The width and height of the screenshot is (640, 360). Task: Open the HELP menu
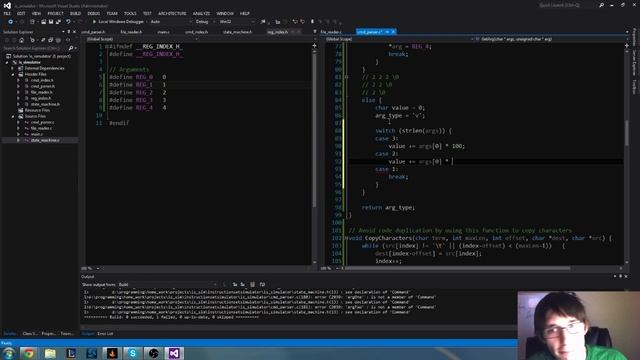click(x=244, y=13)
